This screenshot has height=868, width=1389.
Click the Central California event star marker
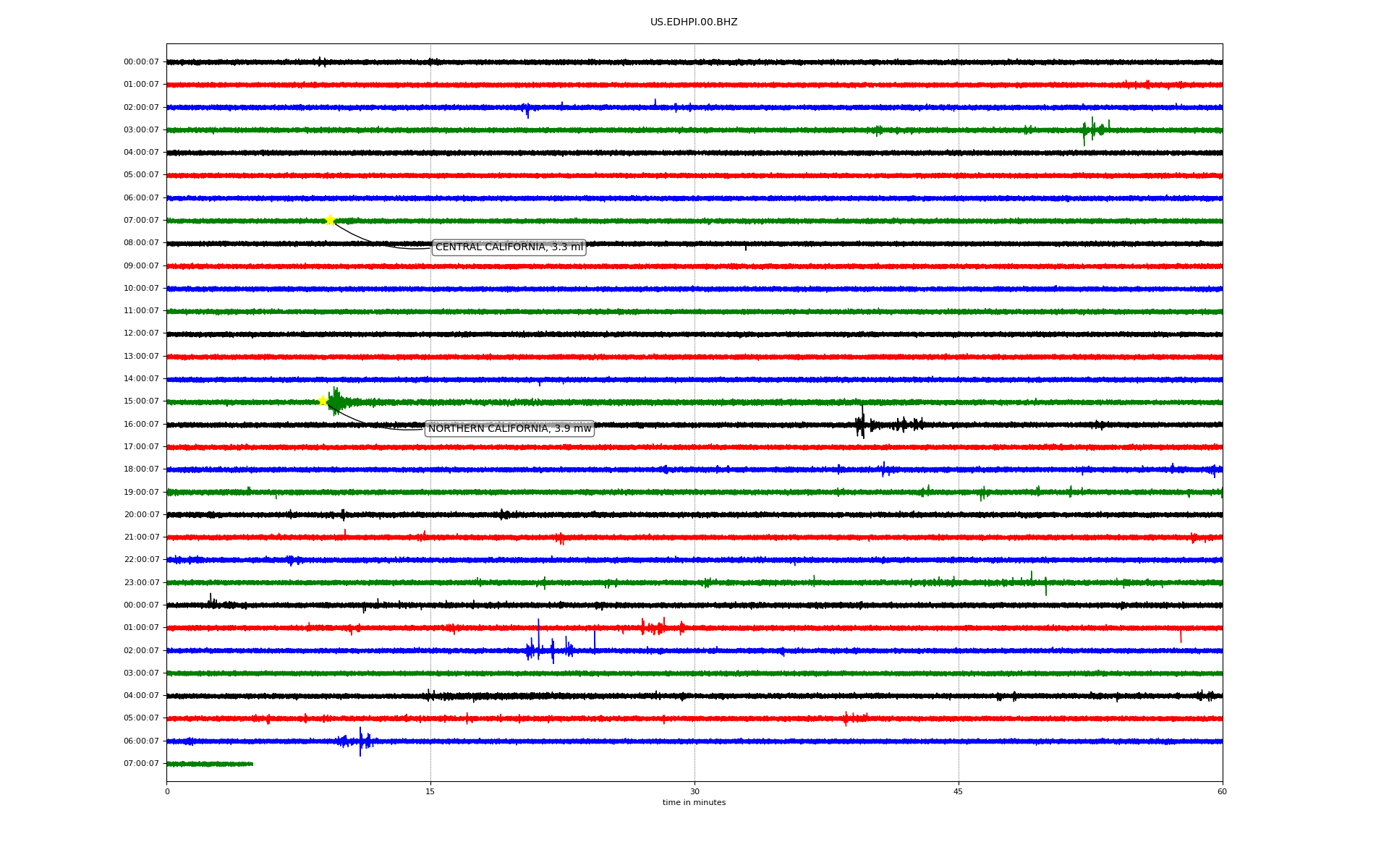point(330,220)
